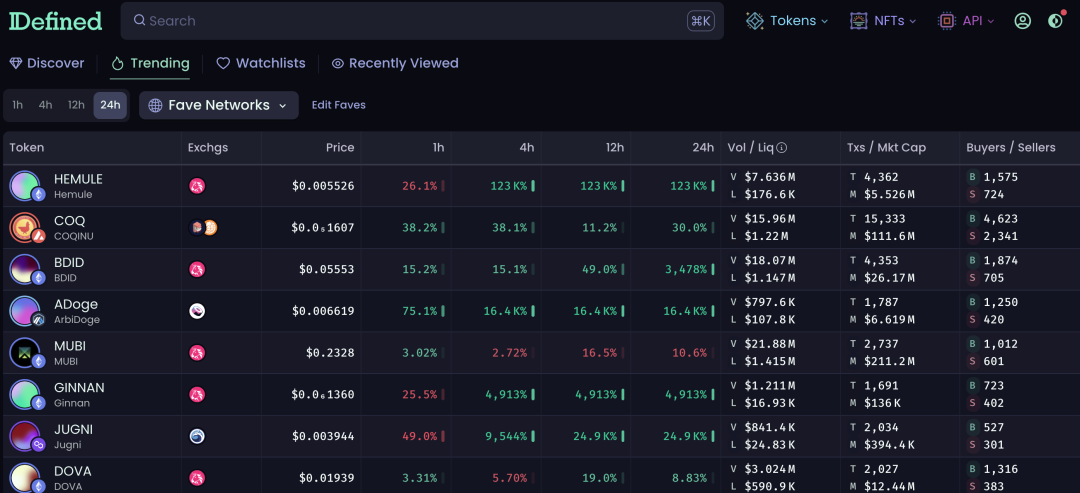Toggle the dark/light theme icon
The height and width of the screenshot is (493, 1080).
click(x=1055, y=21)
